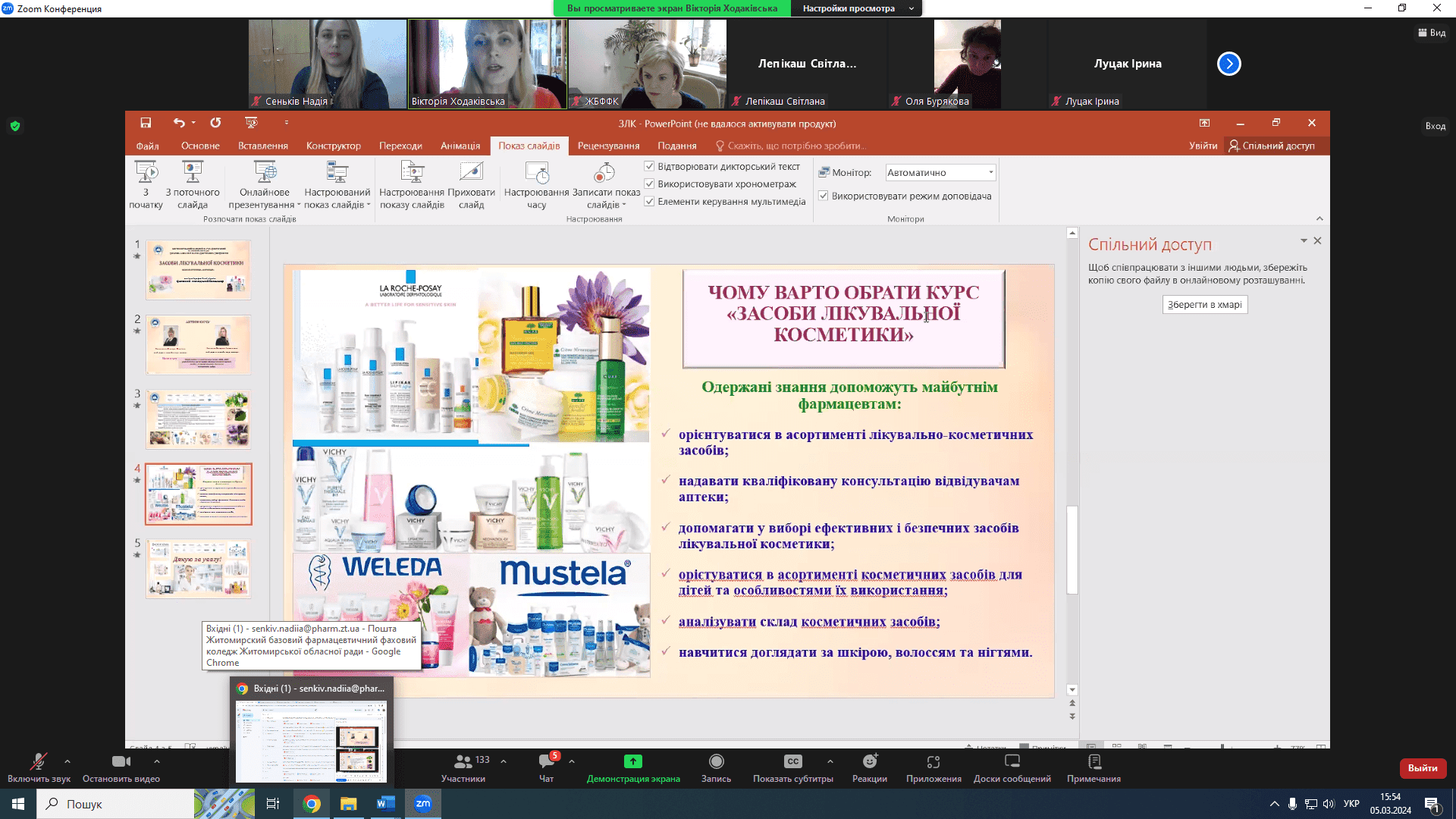The width and height of the screenshot is (1456, 819).
Task: Open Онлайнове презентування option
Action: pyautogui.click(x=265, y=185)
